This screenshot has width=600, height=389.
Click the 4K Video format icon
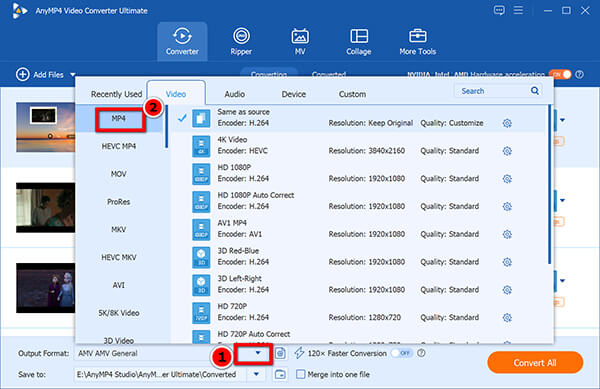click(x=201, y=146)
